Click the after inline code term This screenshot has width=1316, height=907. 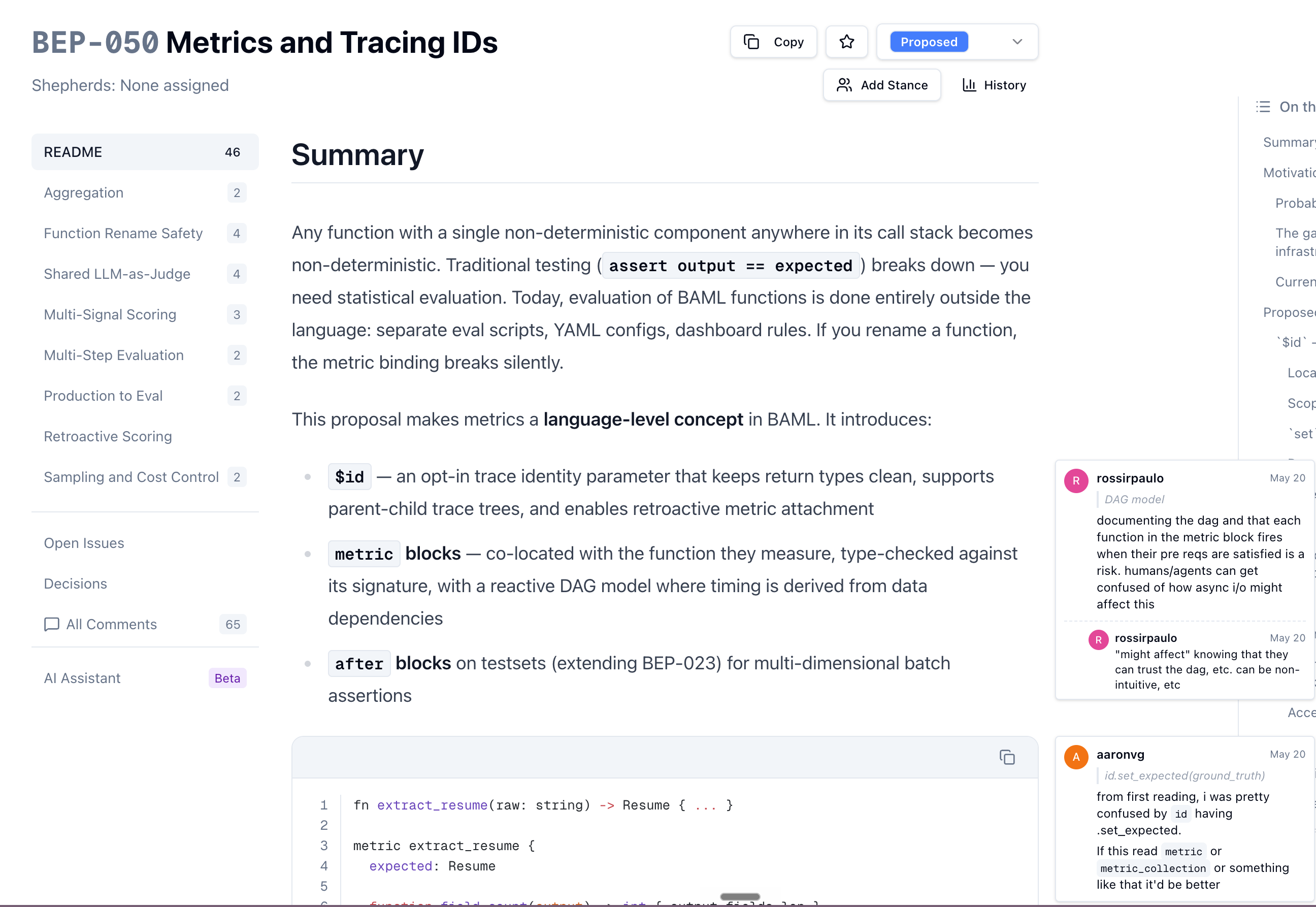coord(359,664)
